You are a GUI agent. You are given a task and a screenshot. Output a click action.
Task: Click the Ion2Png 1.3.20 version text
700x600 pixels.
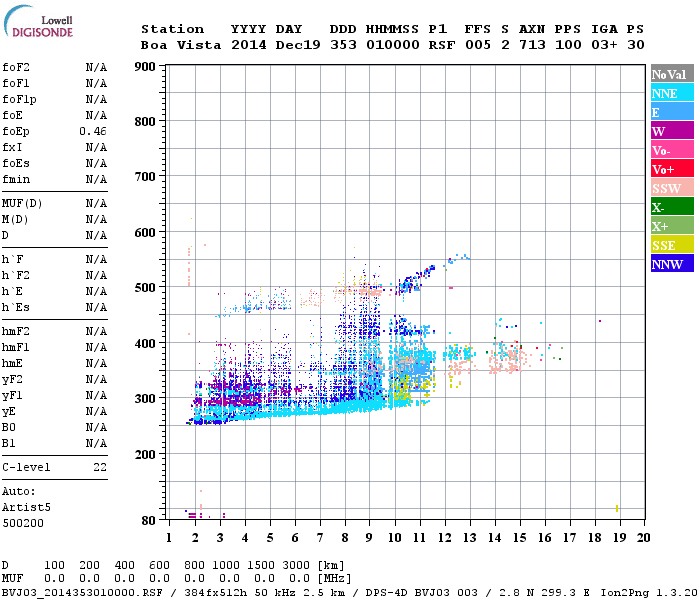point(649,593)
